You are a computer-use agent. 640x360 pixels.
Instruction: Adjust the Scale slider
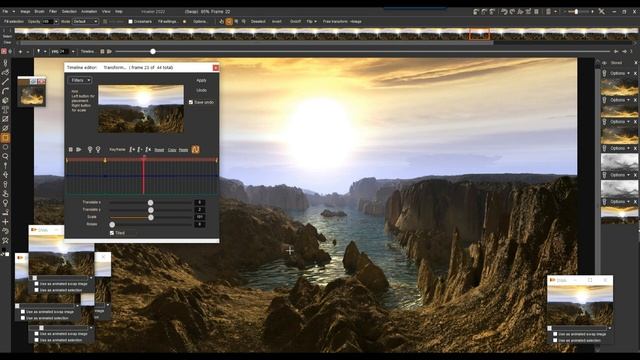(150, 217)
